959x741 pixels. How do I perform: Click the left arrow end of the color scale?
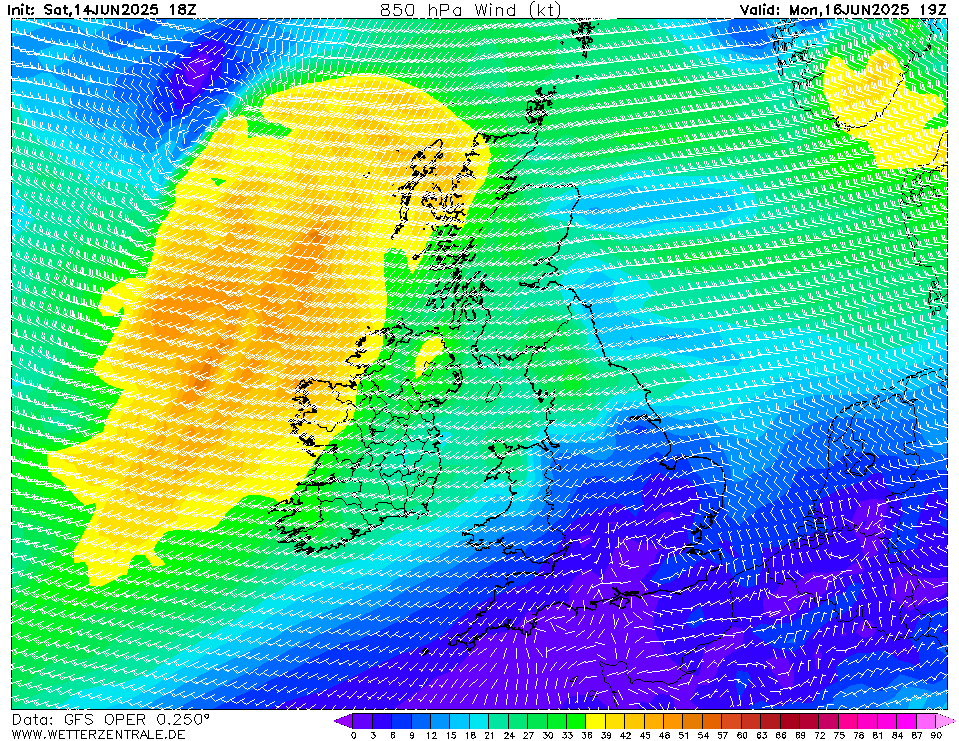point(343,721)
